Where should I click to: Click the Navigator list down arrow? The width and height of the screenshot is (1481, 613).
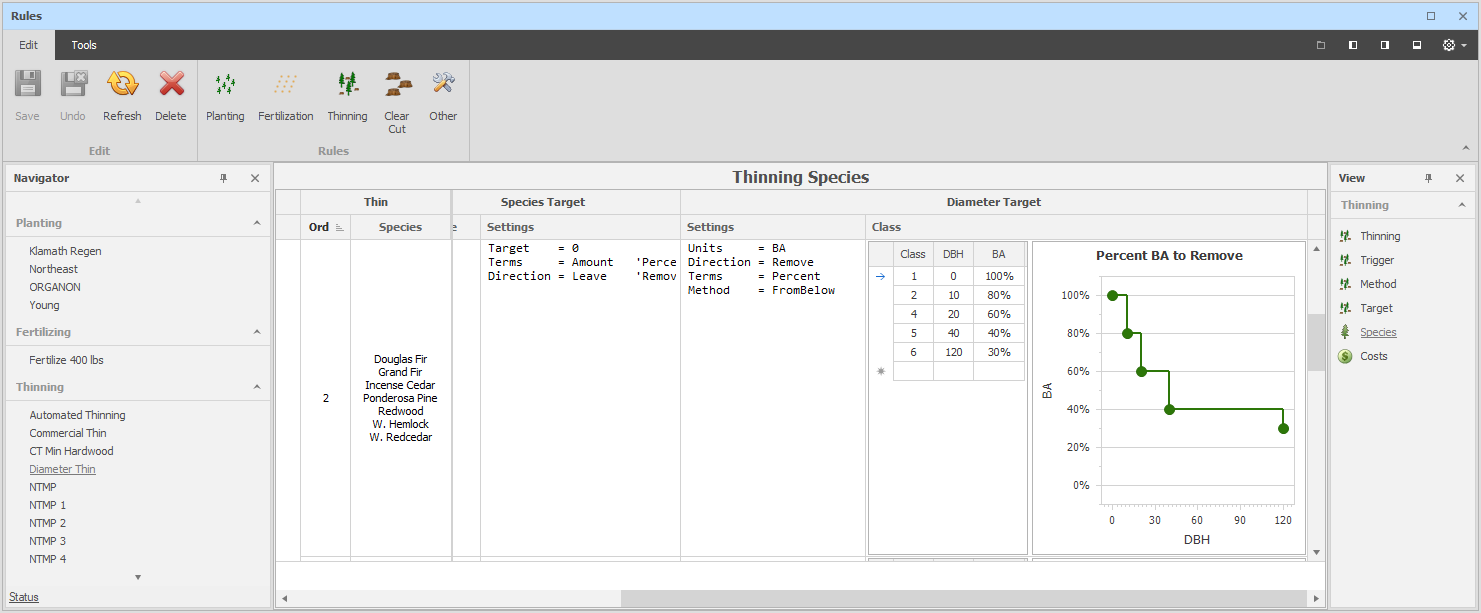pyautogui.click(x=138, y=577)
